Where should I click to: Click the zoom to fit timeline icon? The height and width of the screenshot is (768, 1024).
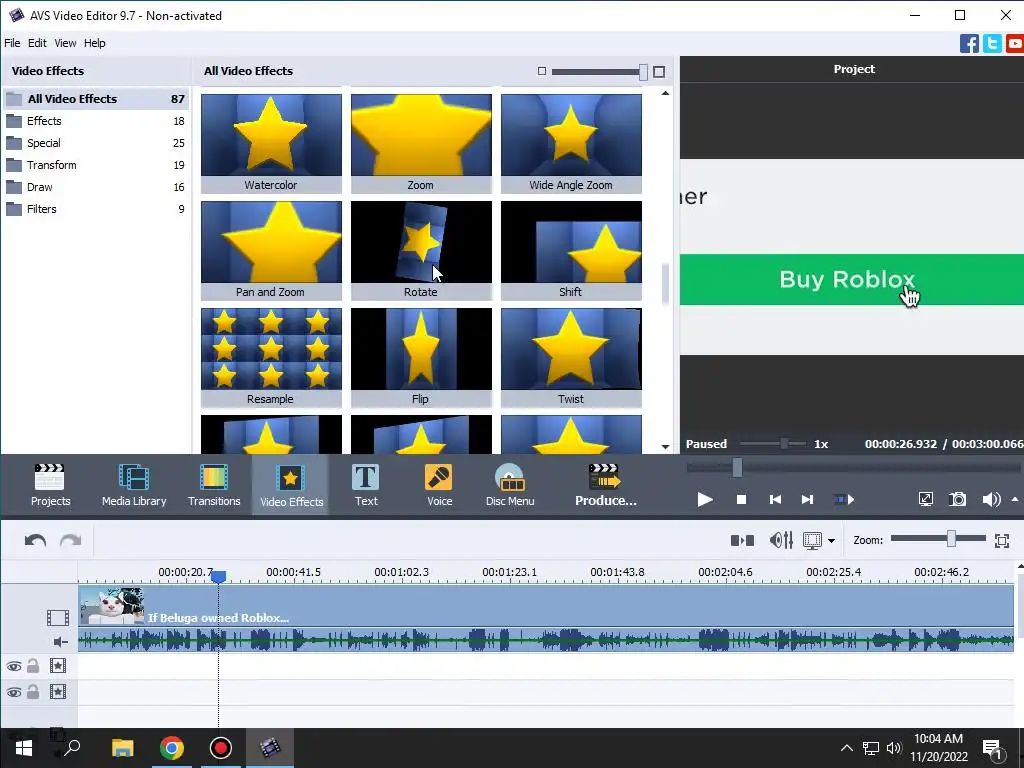[x=1002, y=541]
